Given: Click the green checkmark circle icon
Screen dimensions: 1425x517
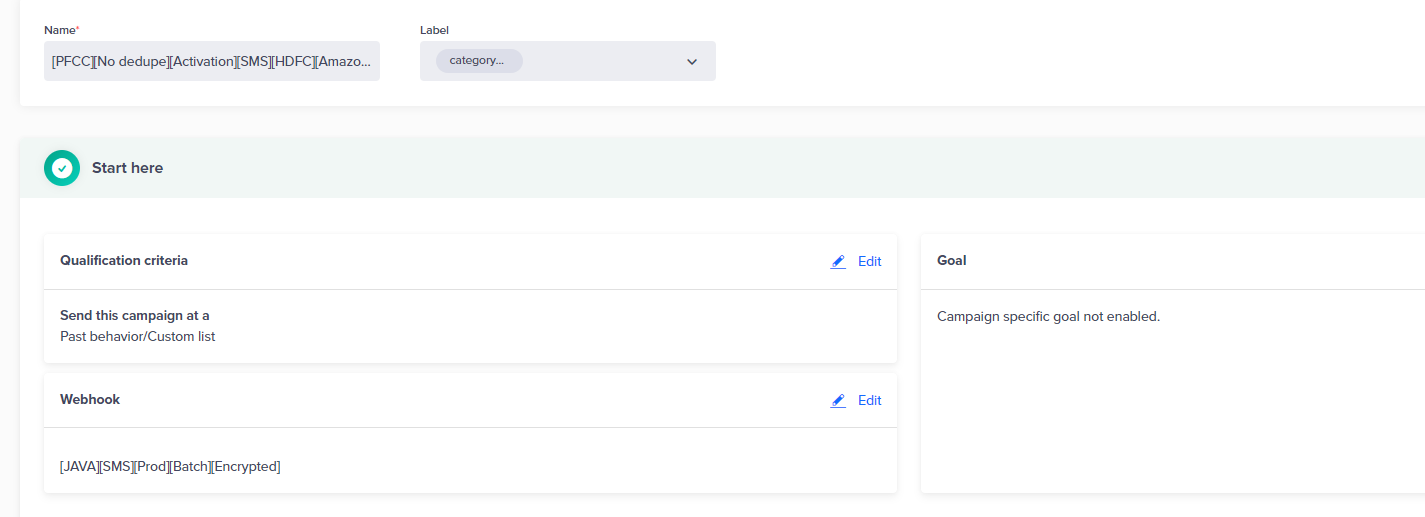Looking at the screenshot, I should (62, 168).
